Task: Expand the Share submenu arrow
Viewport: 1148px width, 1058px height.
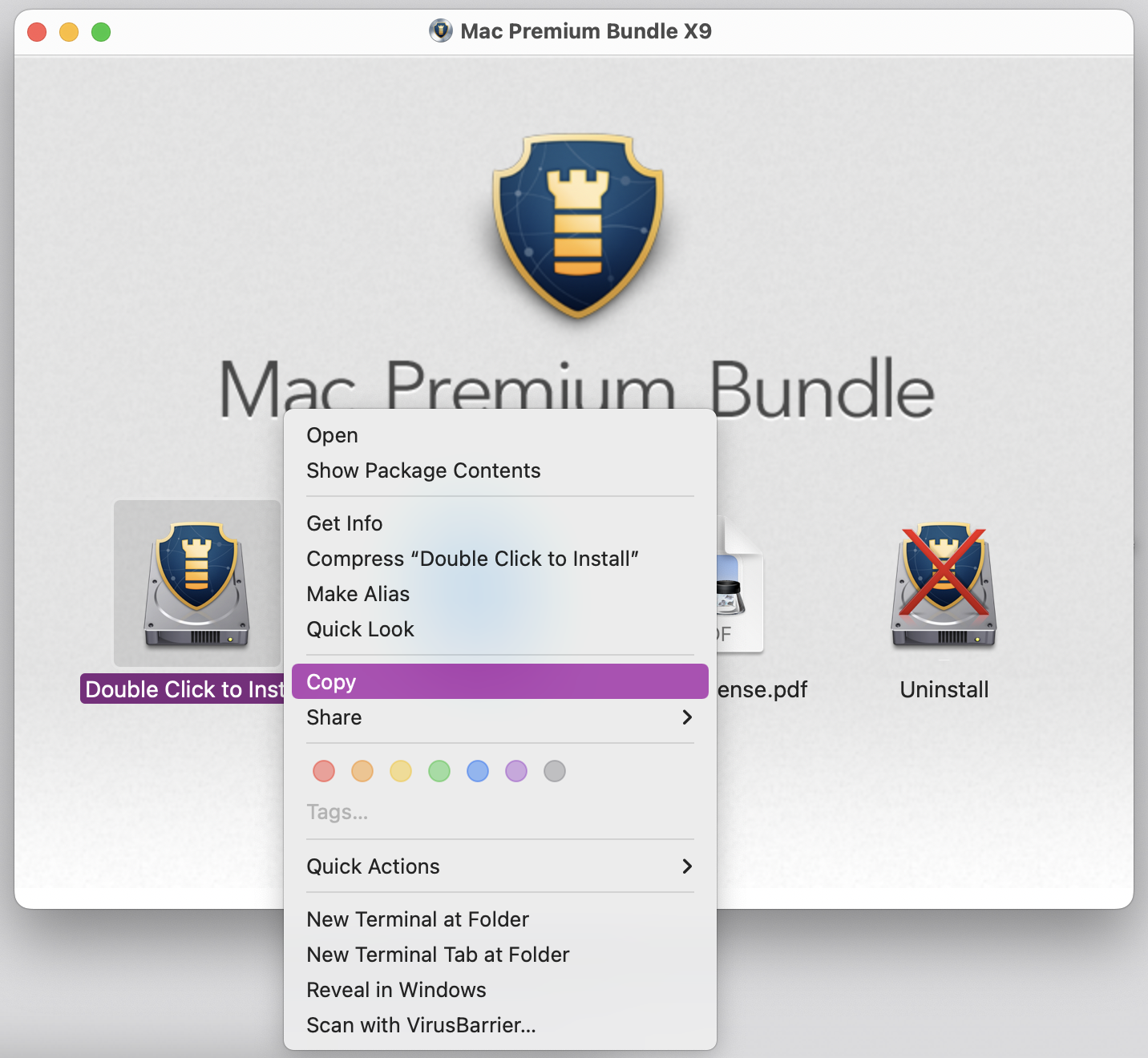Action: (687, 717)
